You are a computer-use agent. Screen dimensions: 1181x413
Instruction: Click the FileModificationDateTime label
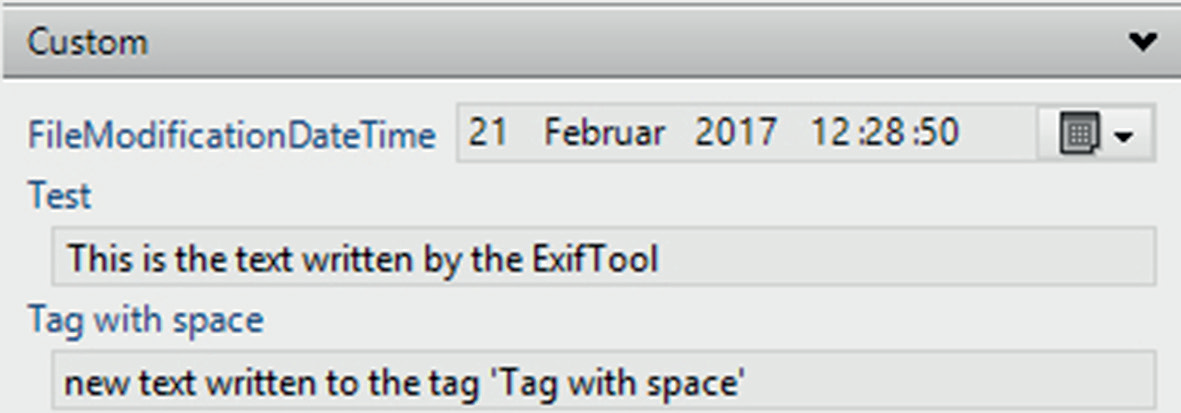[231, 135]
